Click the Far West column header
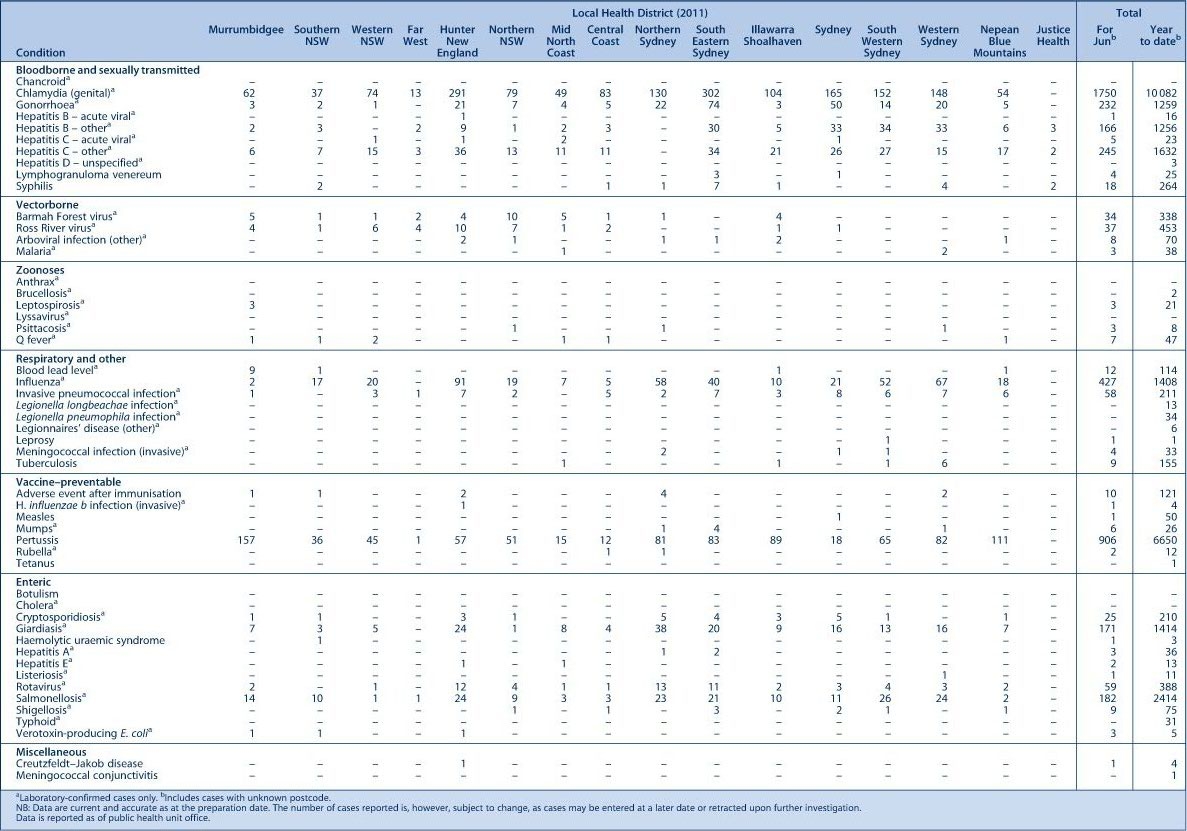This screenshot has width=1187, height=831. pos(415,36)
